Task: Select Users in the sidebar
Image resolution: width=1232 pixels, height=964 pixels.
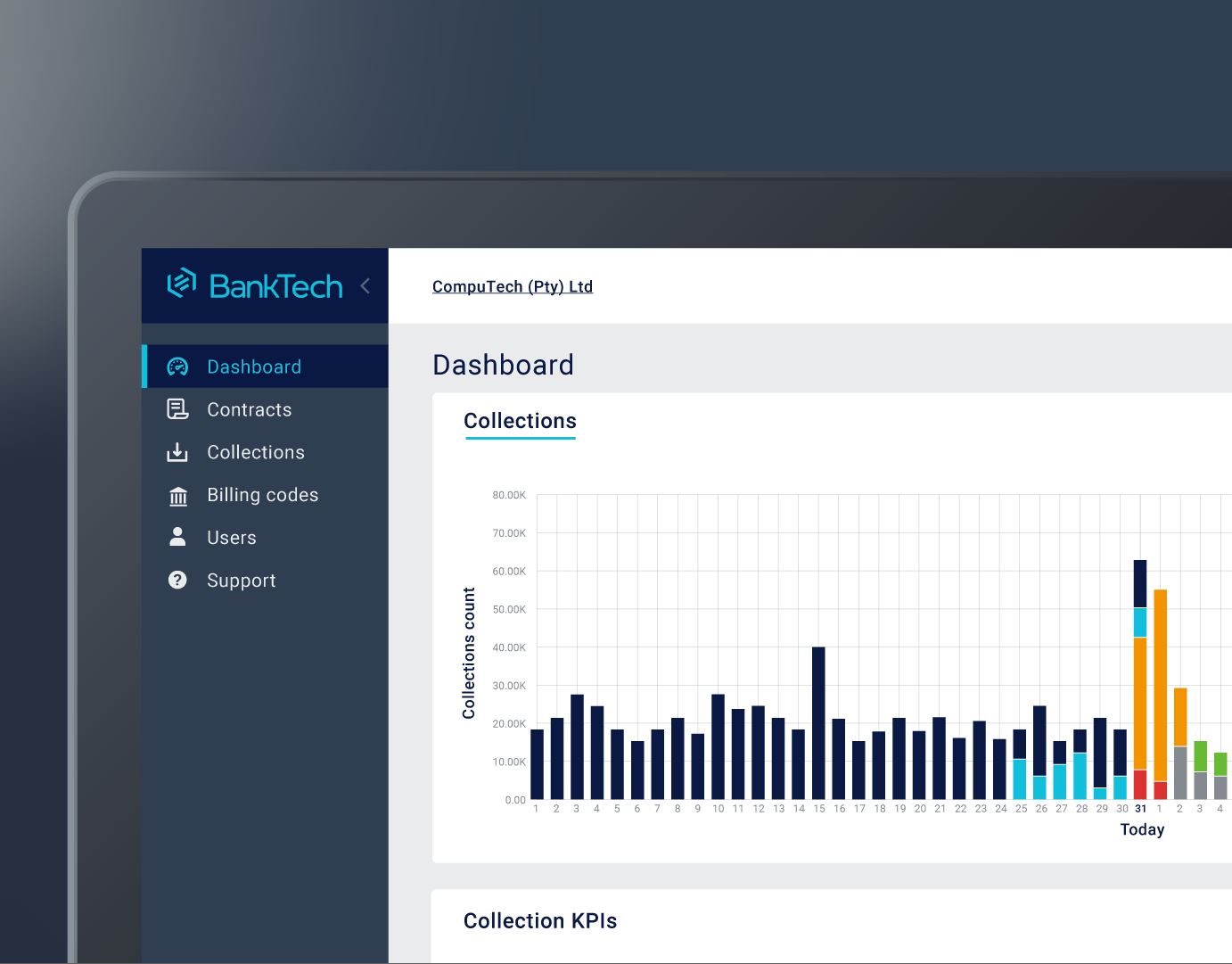Action: point(265,538)
